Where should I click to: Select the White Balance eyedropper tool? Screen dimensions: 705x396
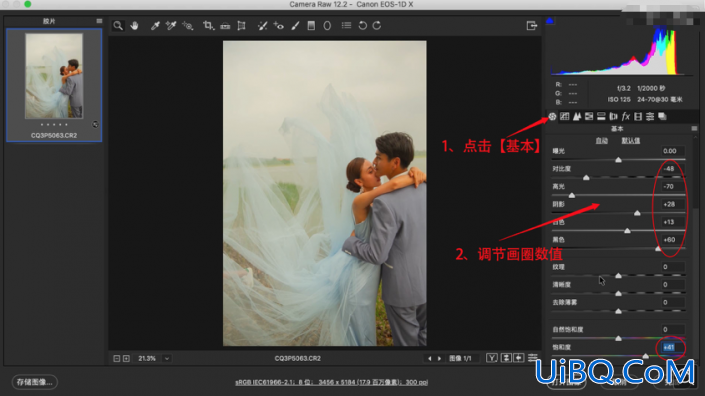[155, 26]
